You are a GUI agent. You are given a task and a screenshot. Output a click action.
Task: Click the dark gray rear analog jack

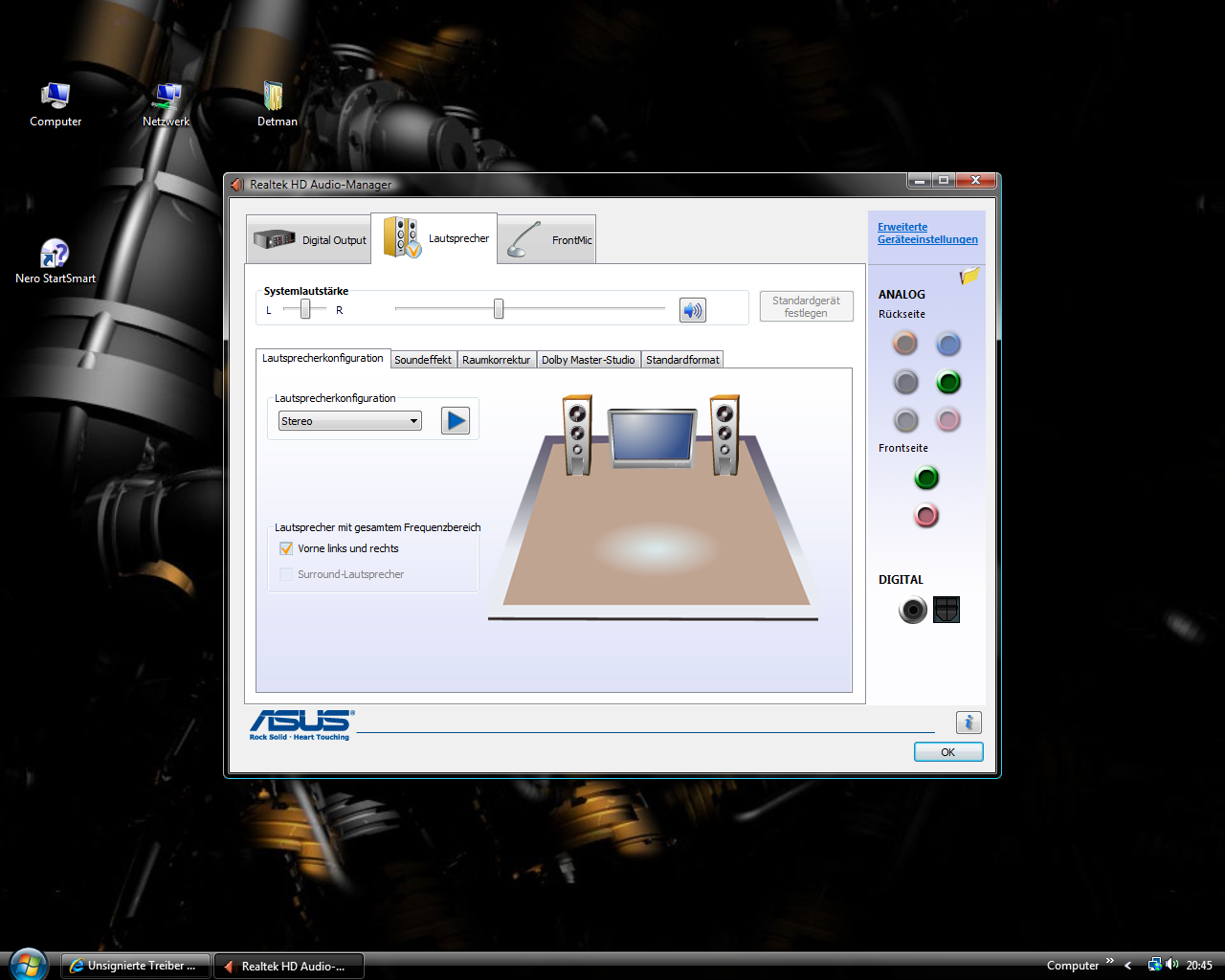click(905, 382)
